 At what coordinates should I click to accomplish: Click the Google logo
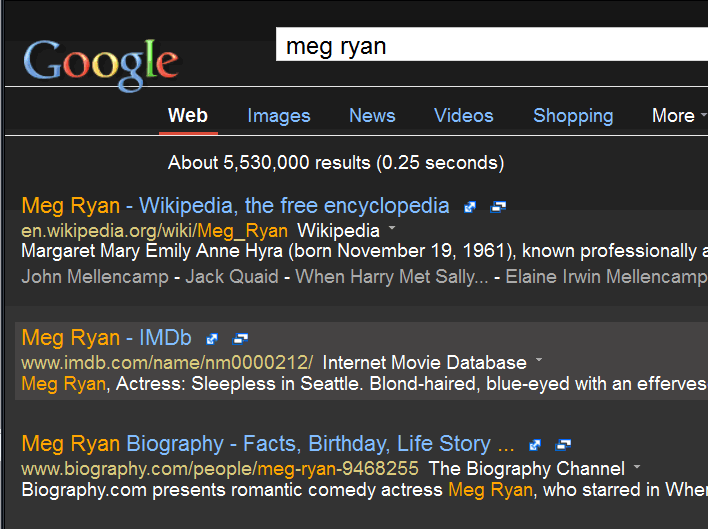pyautogui.click(x=101, y=62)
